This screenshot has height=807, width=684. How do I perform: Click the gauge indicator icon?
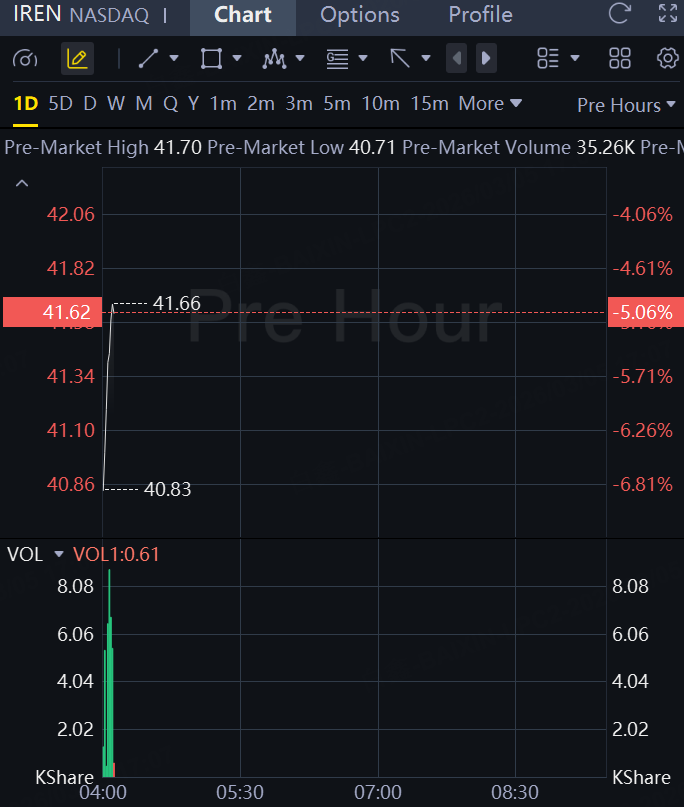25,59
